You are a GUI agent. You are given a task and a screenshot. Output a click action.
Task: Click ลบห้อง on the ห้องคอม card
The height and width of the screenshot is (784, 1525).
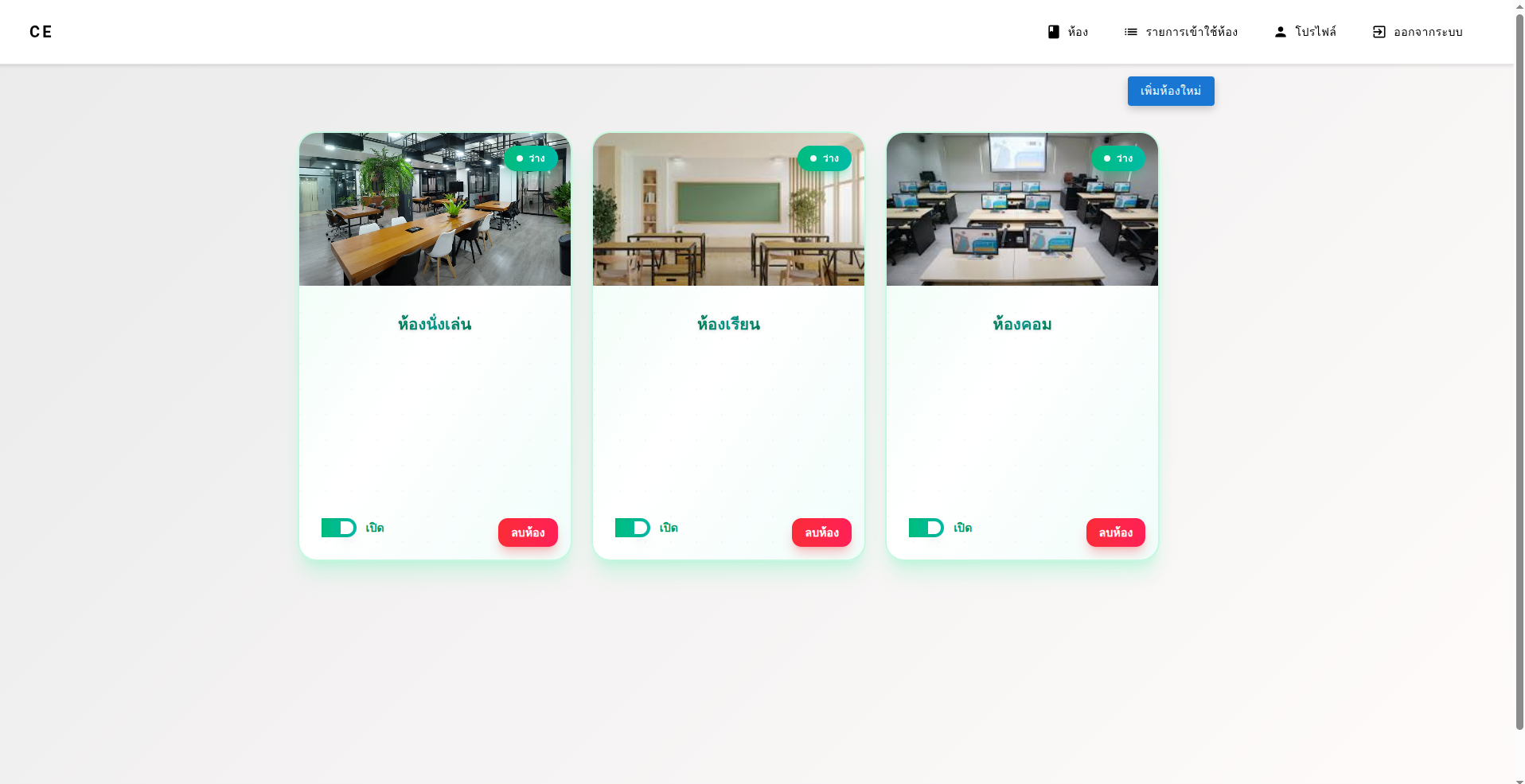pos(1115,532)
